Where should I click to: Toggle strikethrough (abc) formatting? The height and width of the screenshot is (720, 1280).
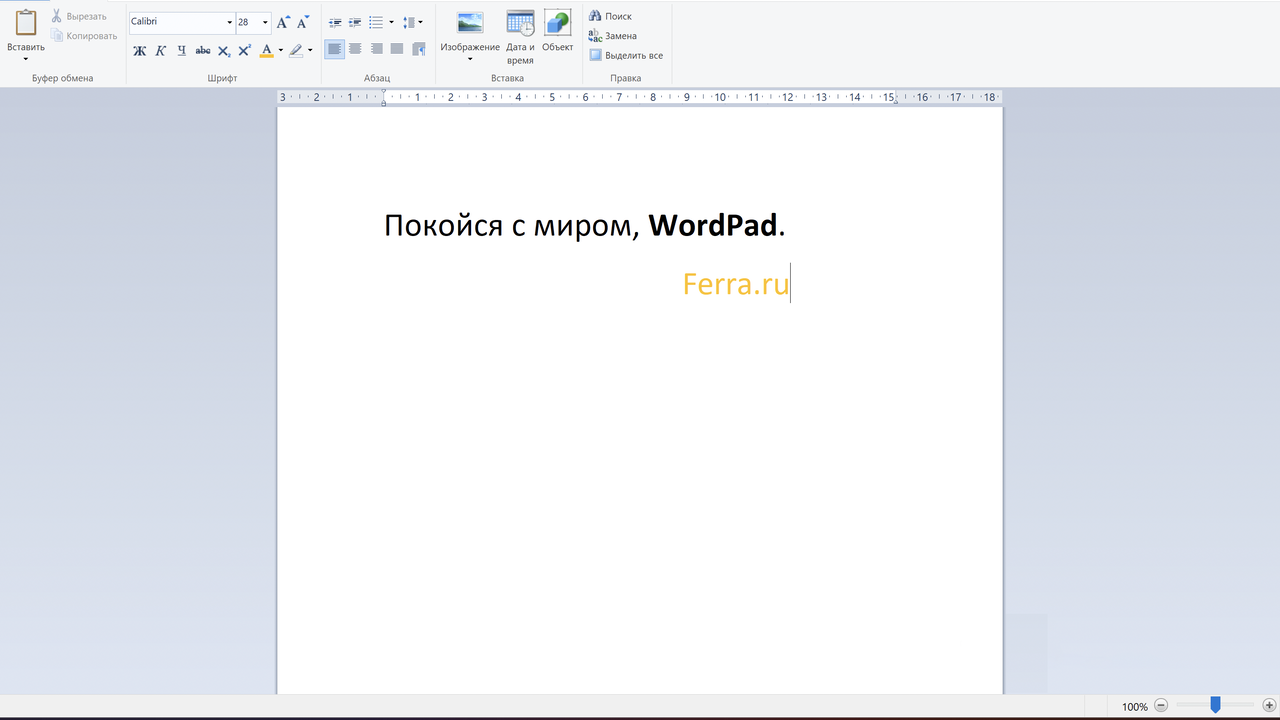[203, 50]
